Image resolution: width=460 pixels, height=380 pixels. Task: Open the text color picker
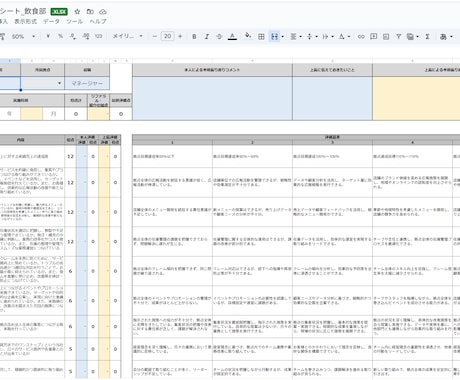coord(232,36)
